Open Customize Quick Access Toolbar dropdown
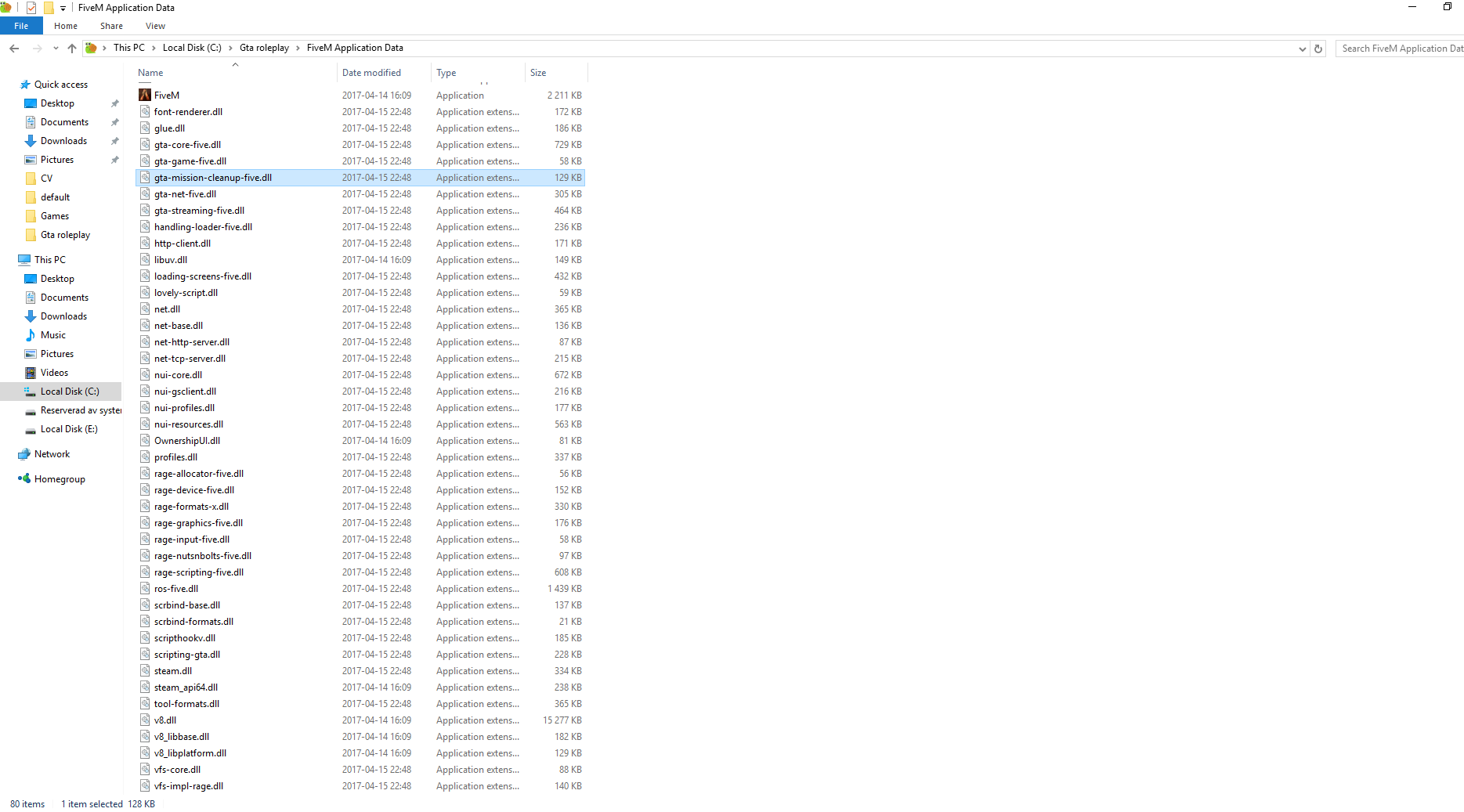This screenshot has width=1464, height=812. pyautogui.click(x=63, y=8)
